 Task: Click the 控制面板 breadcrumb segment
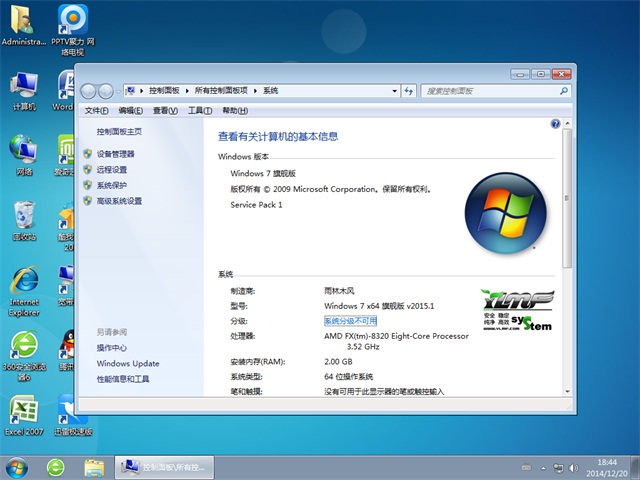point(164,91)
